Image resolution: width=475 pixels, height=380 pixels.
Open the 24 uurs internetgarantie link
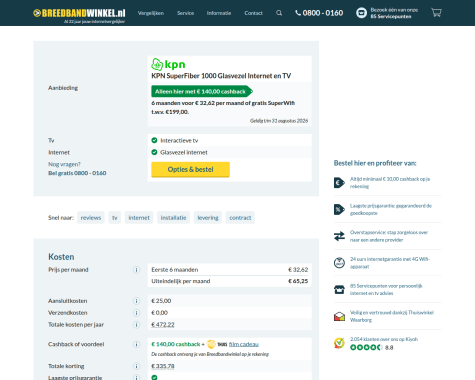[390, 263]
